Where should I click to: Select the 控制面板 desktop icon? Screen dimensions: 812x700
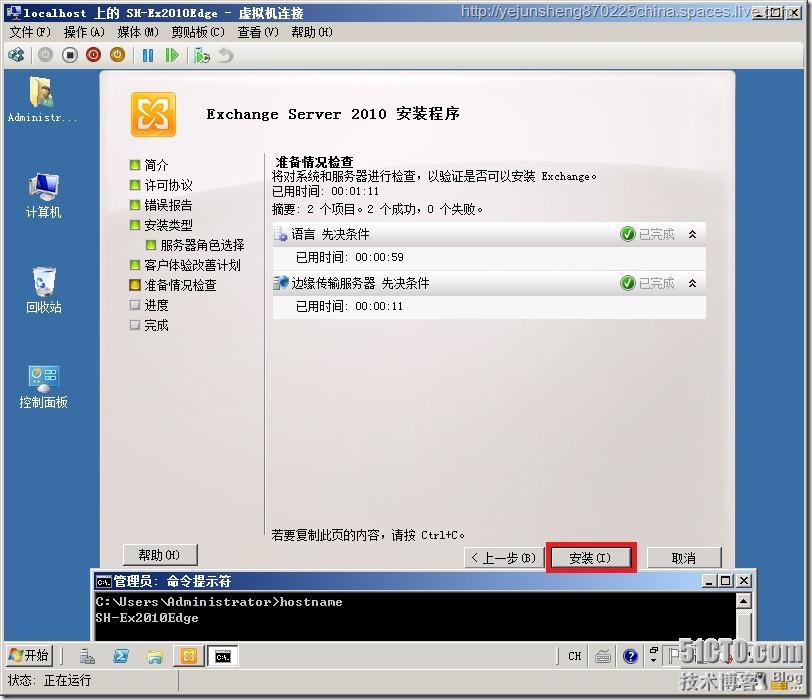coord(44,386)
